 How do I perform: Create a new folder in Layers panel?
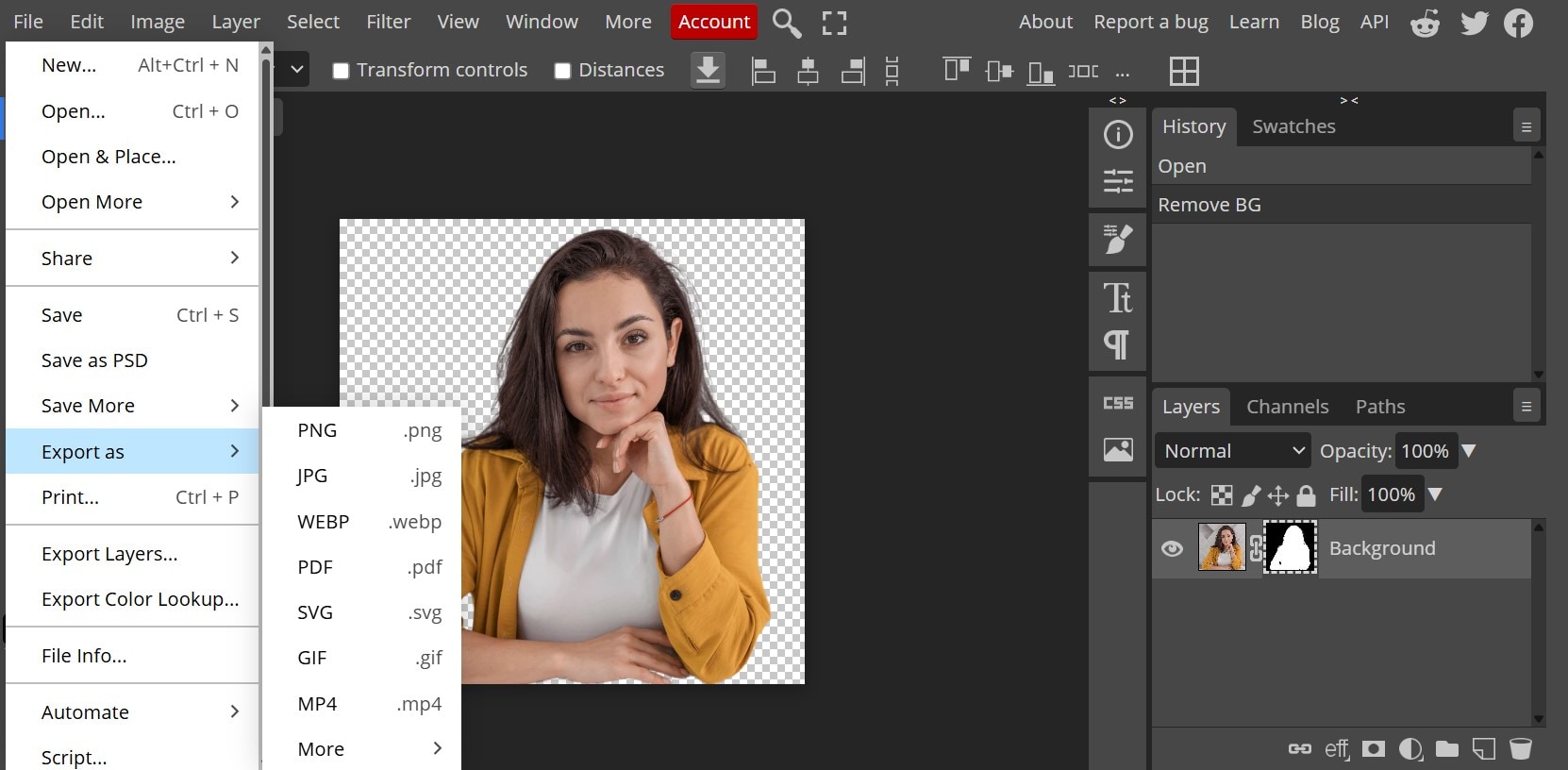(1446, 749)
